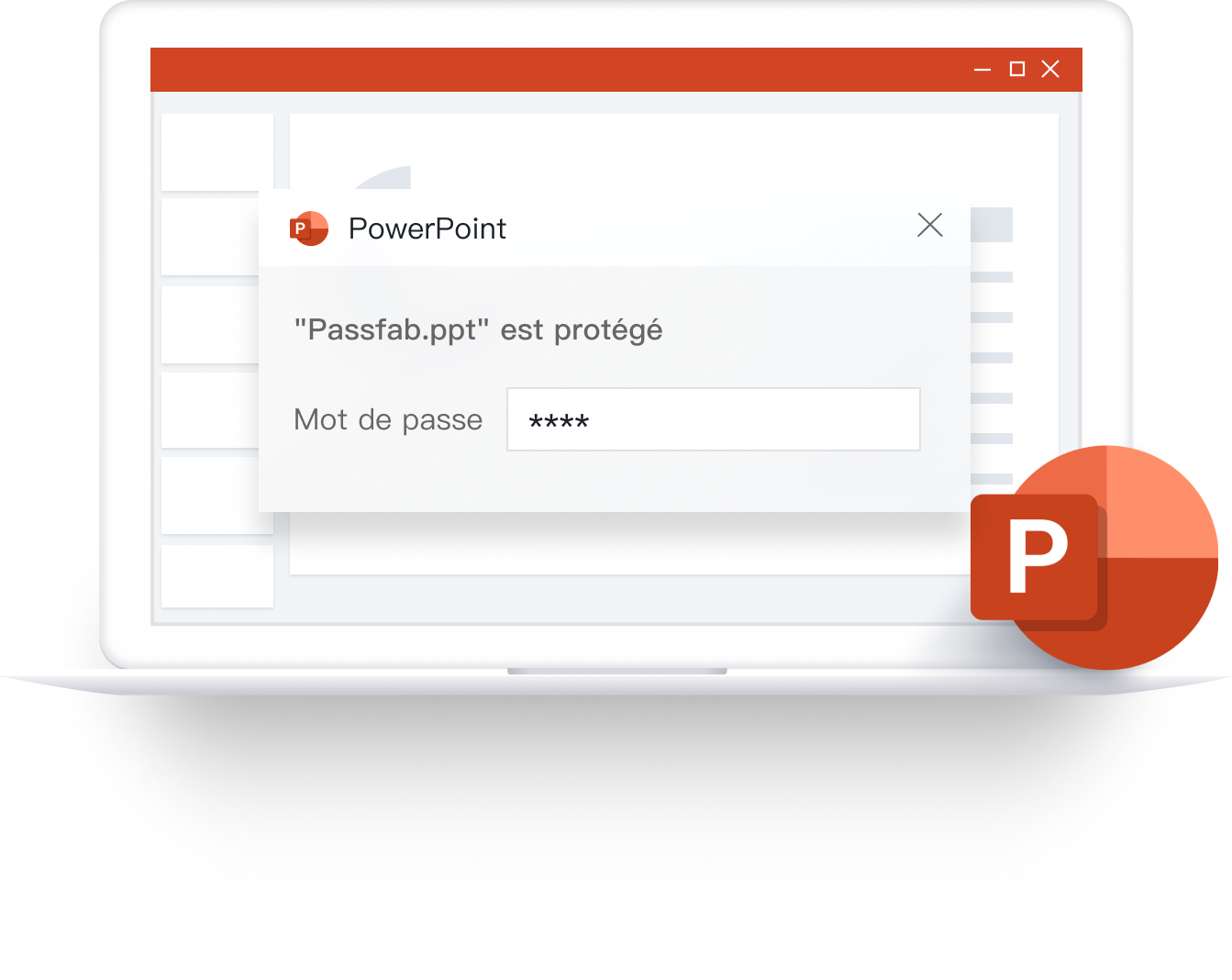Select the fifth slide thumbnail
The image size is (1232, 980).
[217, 496]
